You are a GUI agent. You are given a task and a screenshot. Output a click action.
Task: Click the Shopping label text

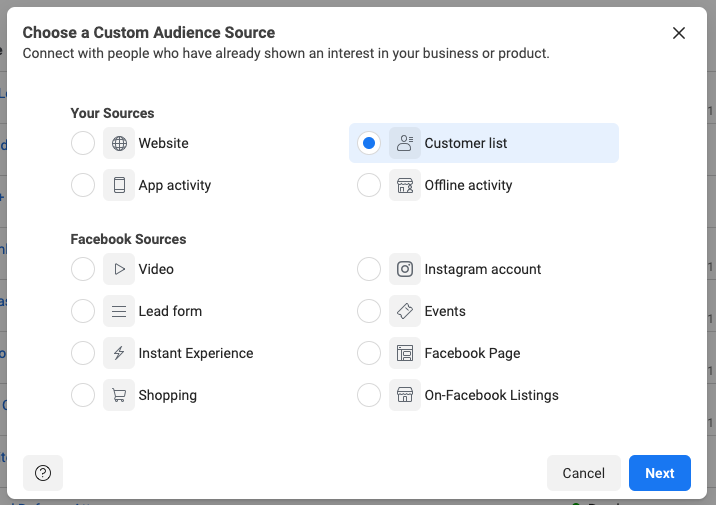[x=168, y=395]
